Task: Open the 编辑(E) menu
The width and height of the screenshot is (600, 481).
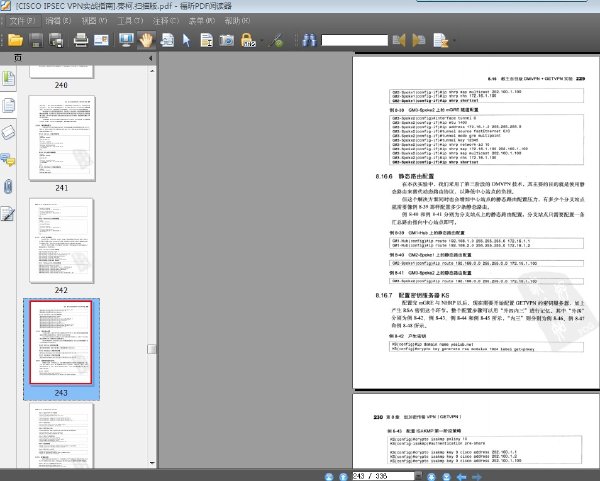Action: pos(58,21)
